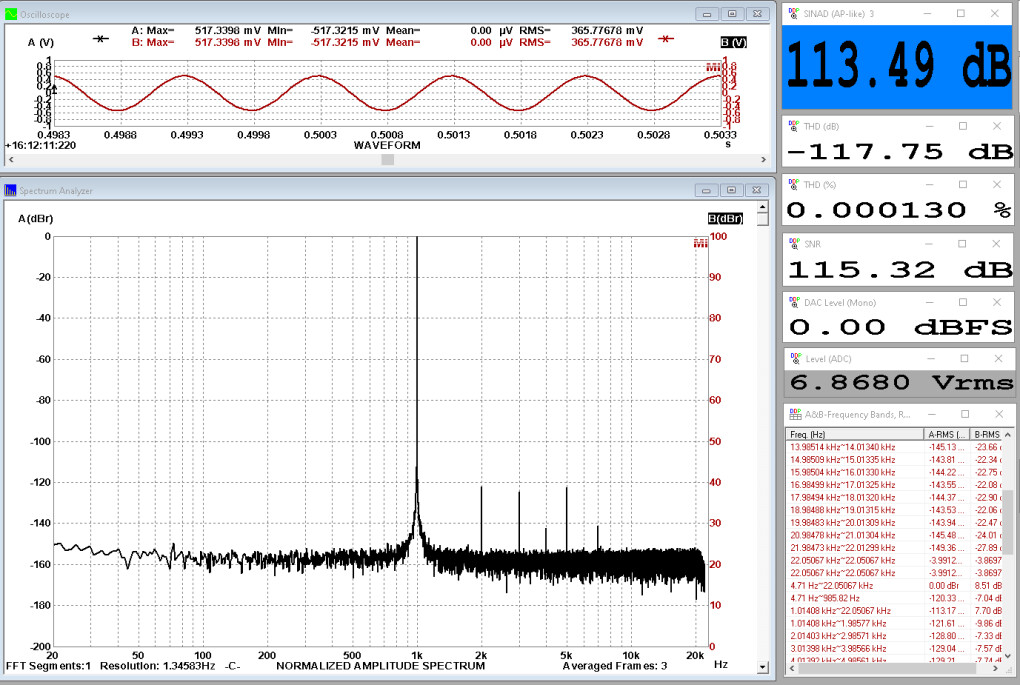The width and height of the screenshot is (1020, 685).
Task: Sort by the Freq. (Hz) column header
Action: pyautogui.click(x=855, y=434)
